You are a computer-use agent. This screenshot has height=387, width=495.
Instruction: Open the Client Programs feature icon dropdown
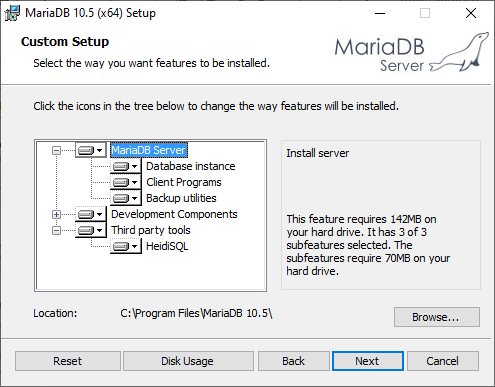(126, 182)
